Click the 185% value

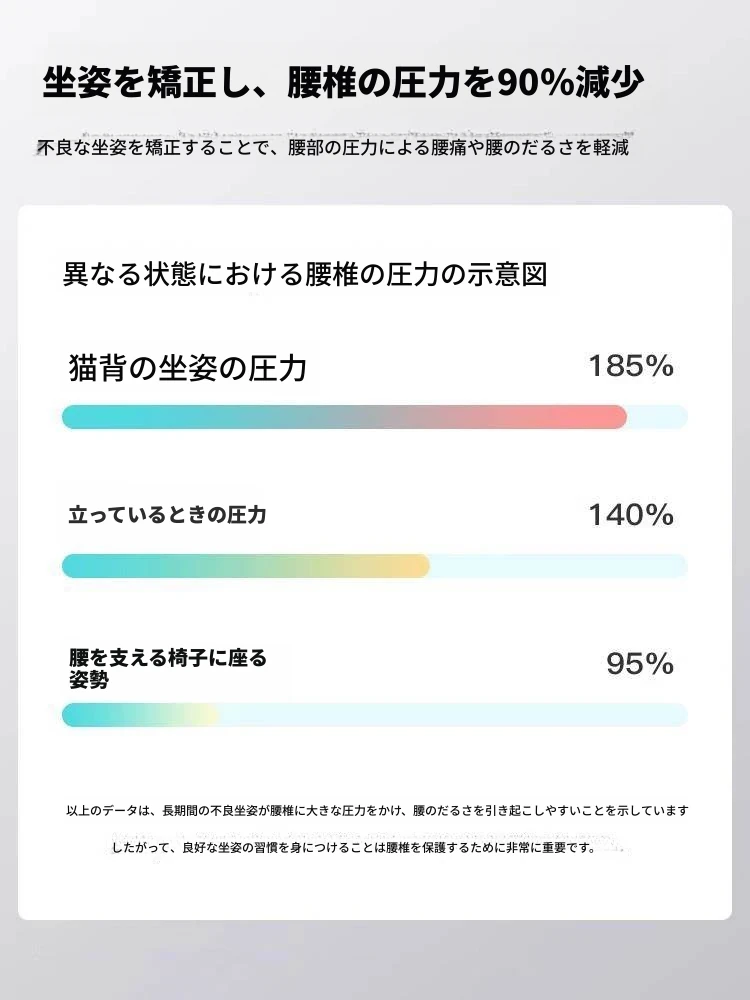pyautogui.click(x=631, y=366)
